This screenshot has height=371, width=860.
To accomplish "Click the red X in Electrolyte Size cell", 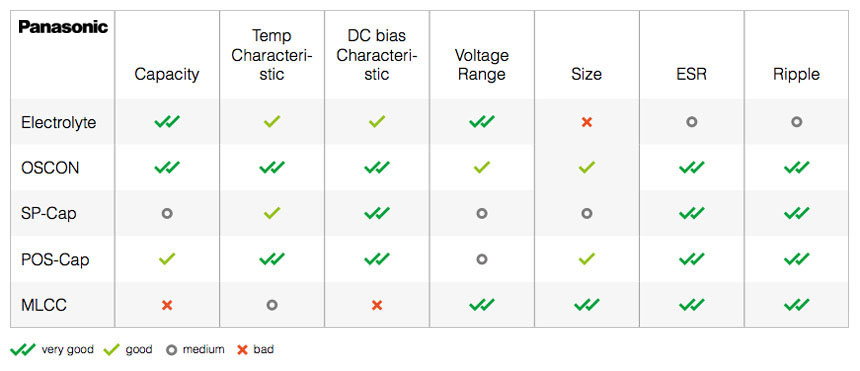I will coord(586,122).
